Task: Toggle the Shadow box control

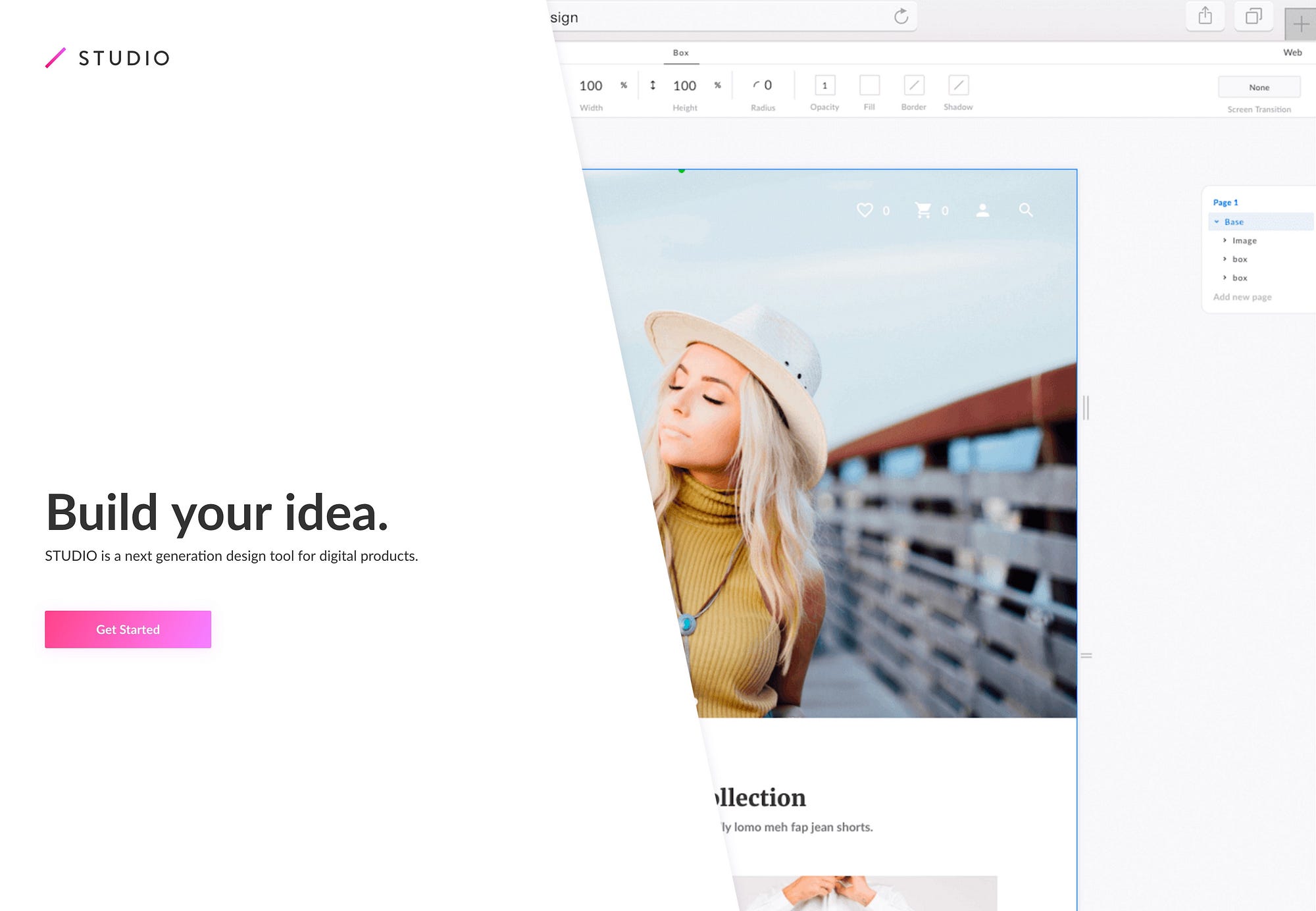Action: [x=958, y=85]
